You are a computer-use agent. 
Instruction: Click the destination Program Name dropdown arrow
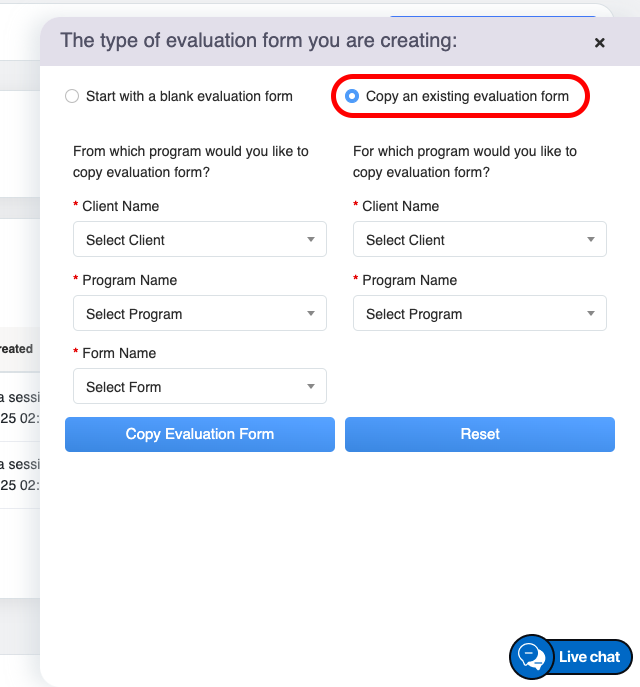[x=591, y=314]
